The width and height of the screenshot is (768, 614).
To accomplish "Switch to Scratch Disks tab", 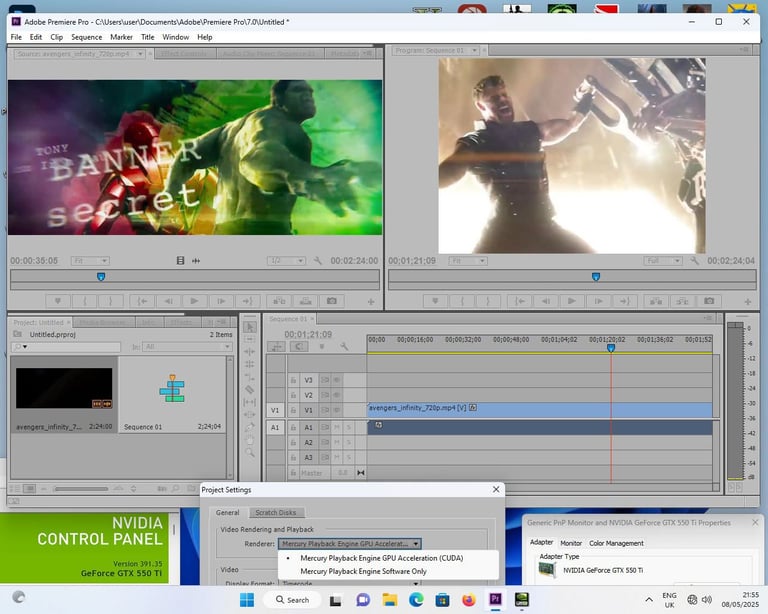I will tap(276, 513).
